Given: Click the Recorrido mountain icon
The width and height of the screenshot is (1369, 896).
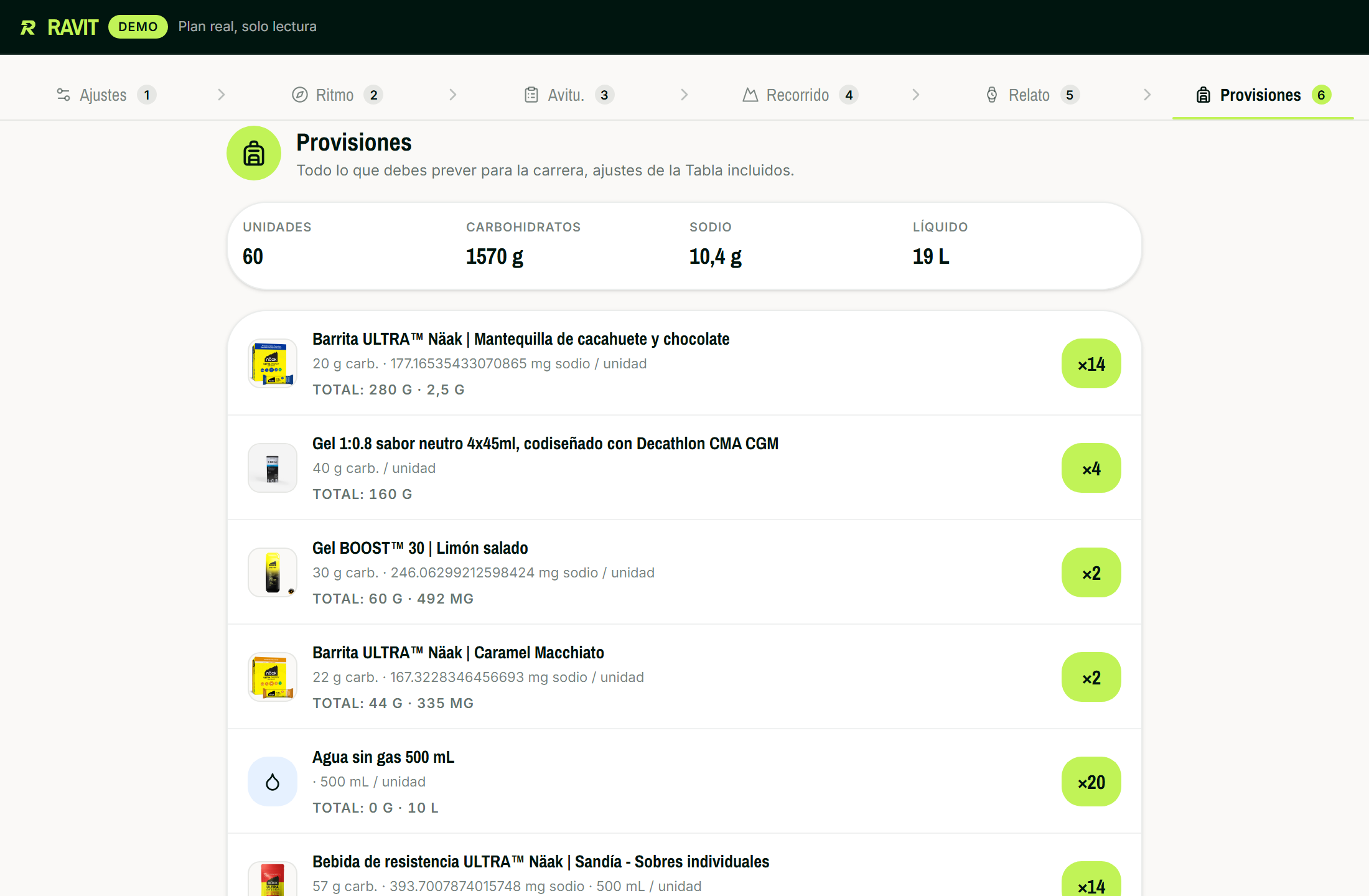Looking at the screenshot, I should 750,95.
